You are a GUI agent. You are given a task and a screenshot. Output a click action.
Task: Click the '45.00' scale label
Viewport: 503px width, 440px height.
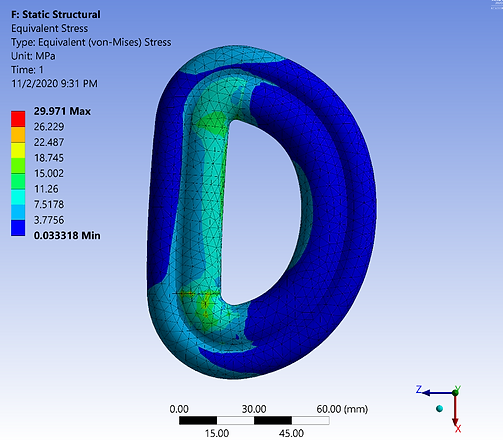pyautogui.click(x=291, y=433)
